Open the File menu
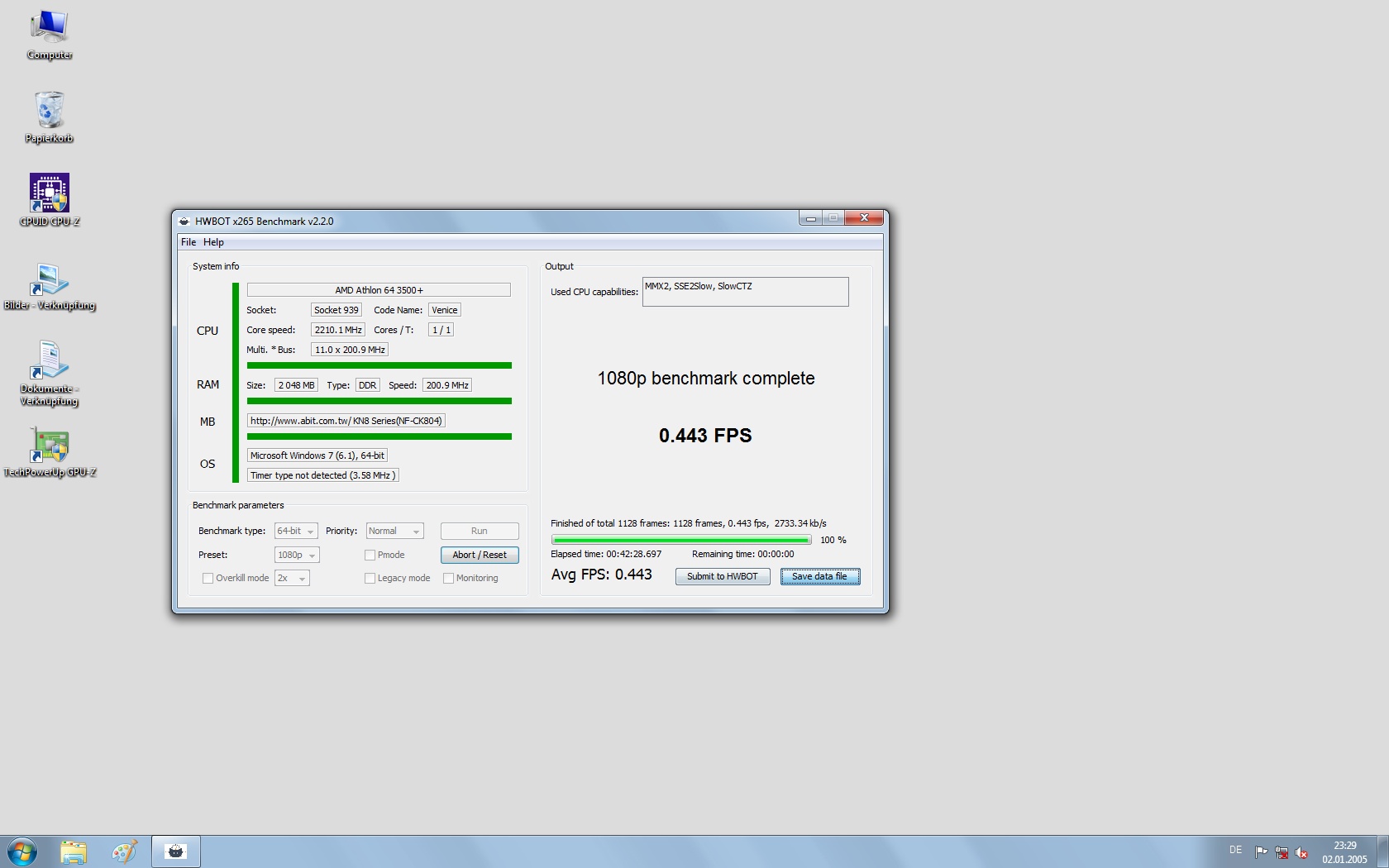 (x=189, y=242)
